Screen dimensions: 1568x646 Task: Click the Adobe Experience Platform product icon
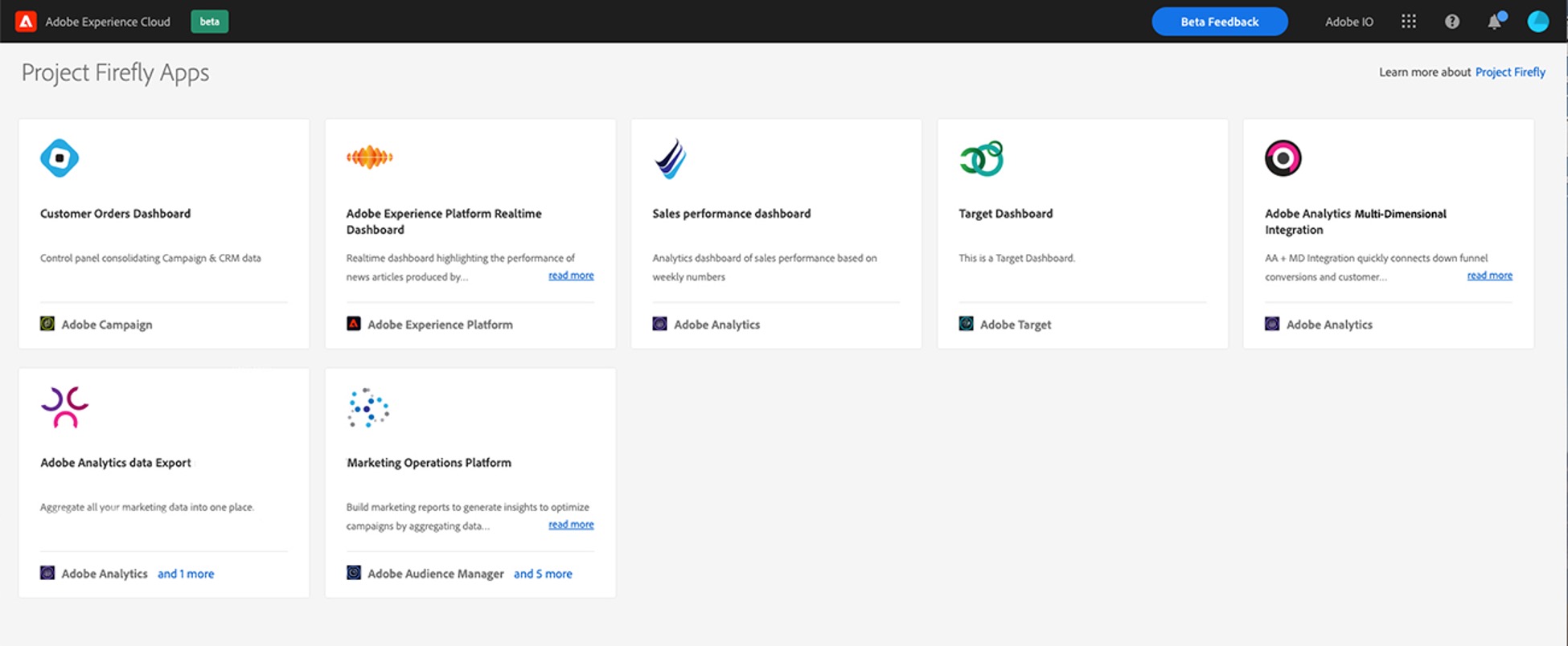(354, 324)
